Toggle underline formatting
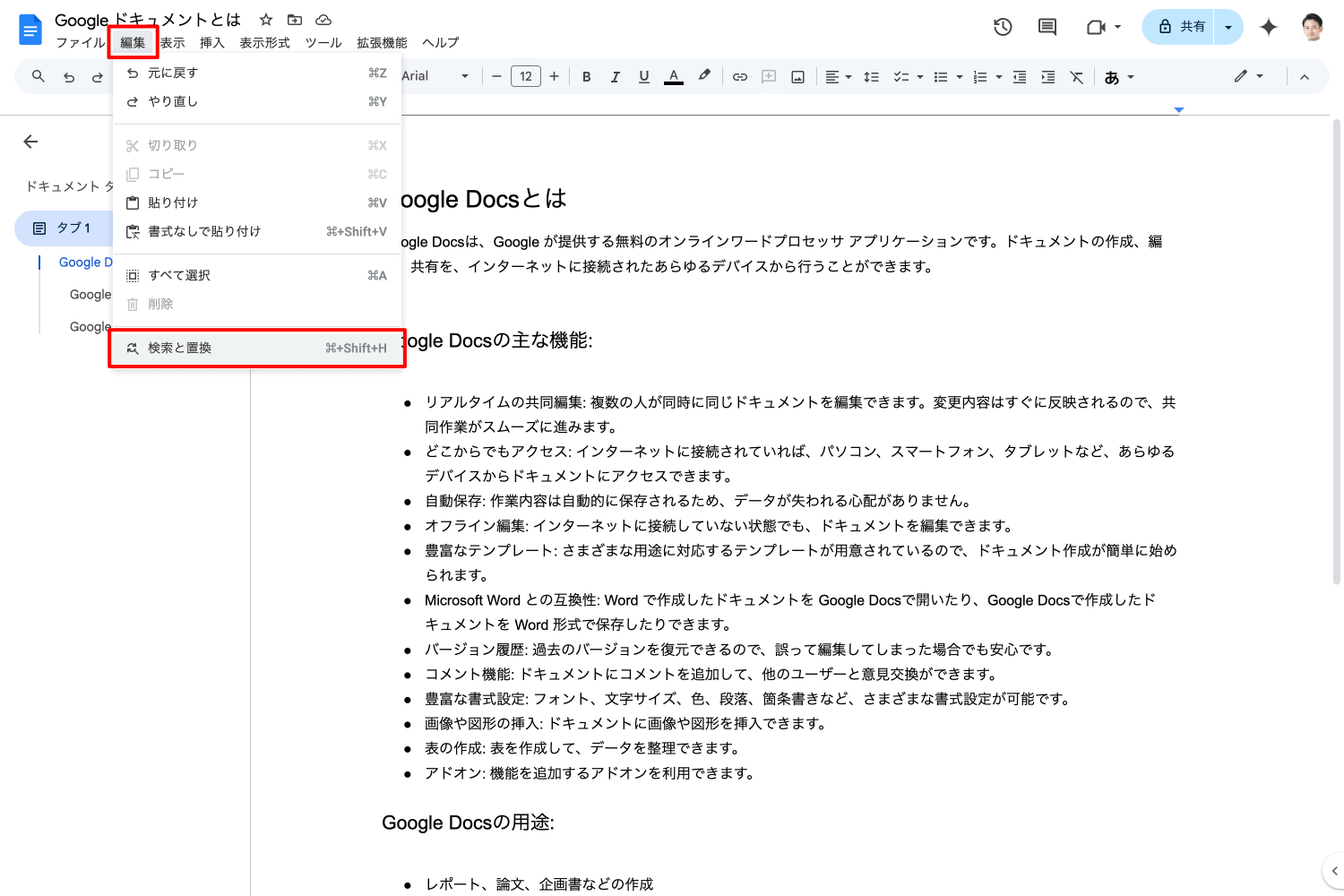Screen dimensions: 1344x896 tap(644, 77)
